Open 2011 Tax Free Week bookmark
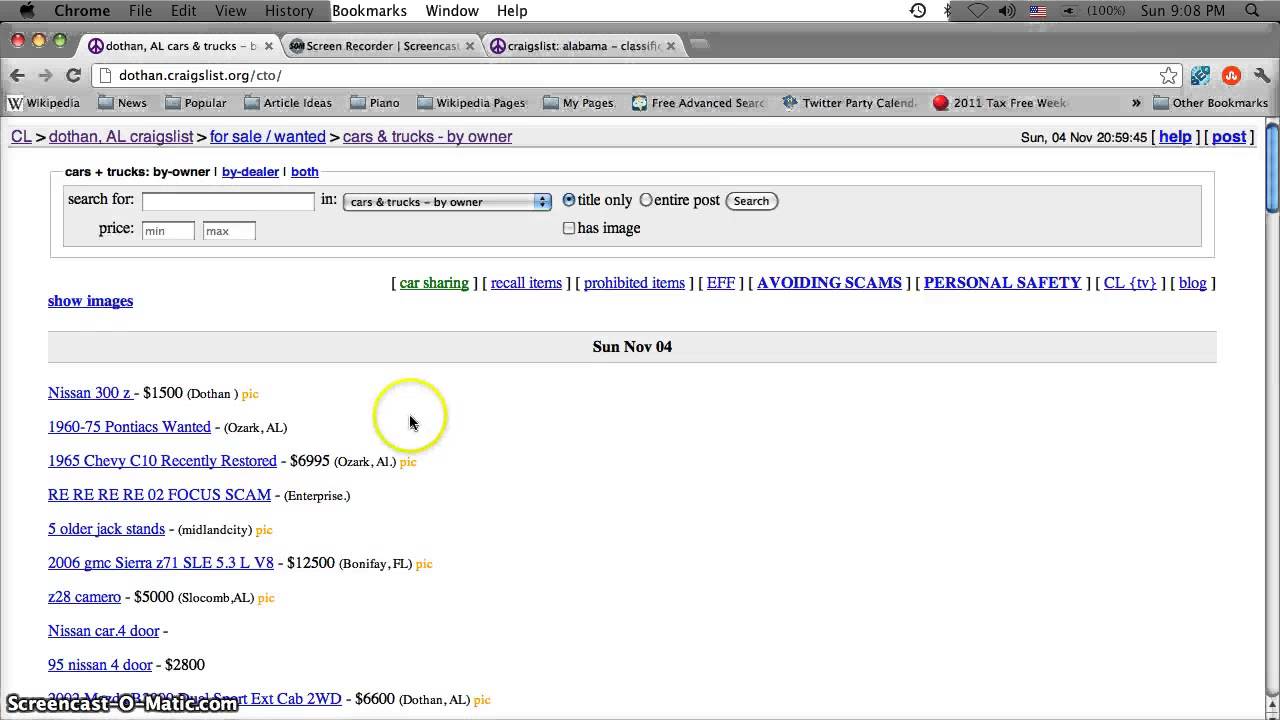Screen dimensions: 1280x720 pyautogui.click(x=1000, y=103)
